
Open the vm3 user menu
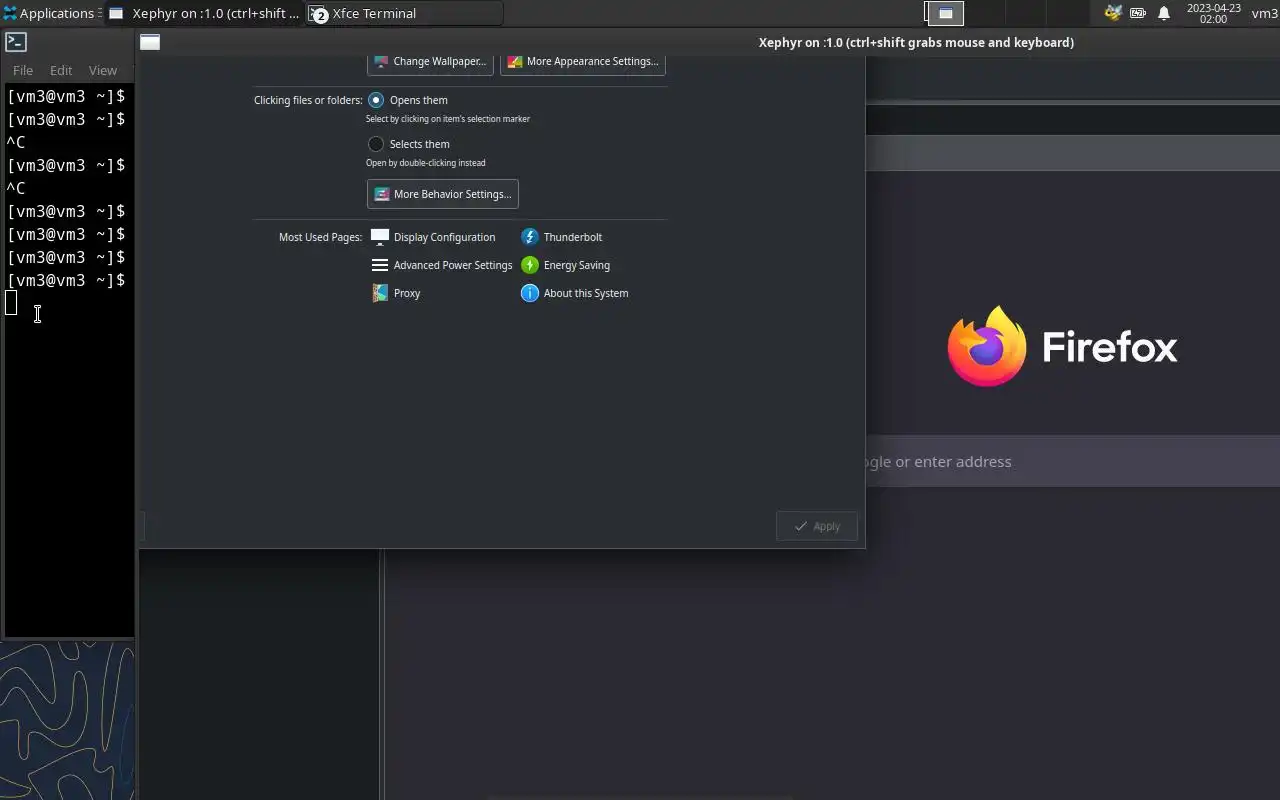(x=1265, y=13)
